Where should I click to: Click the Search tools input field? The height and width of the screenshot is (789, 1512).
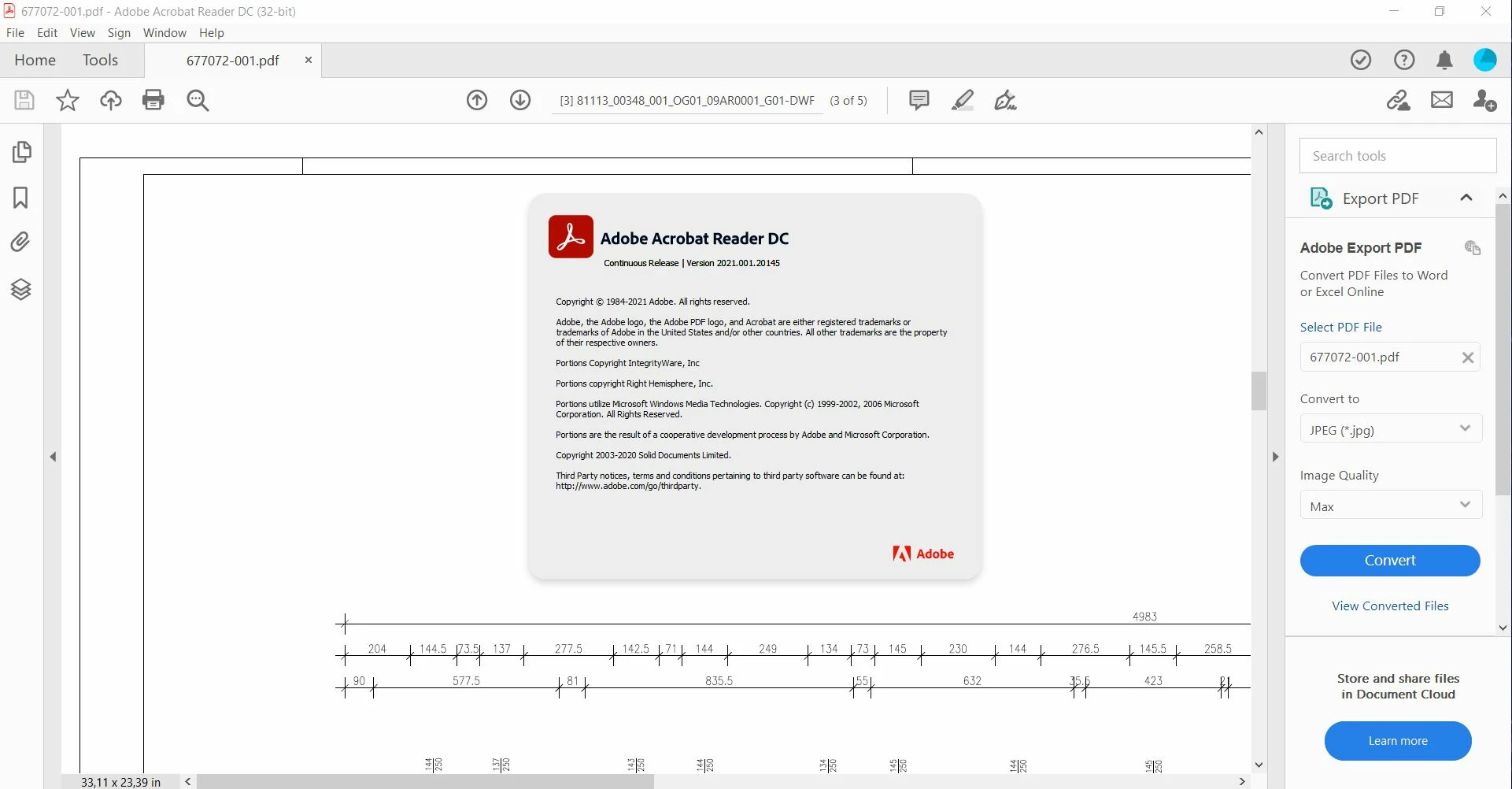(1398, 156)
